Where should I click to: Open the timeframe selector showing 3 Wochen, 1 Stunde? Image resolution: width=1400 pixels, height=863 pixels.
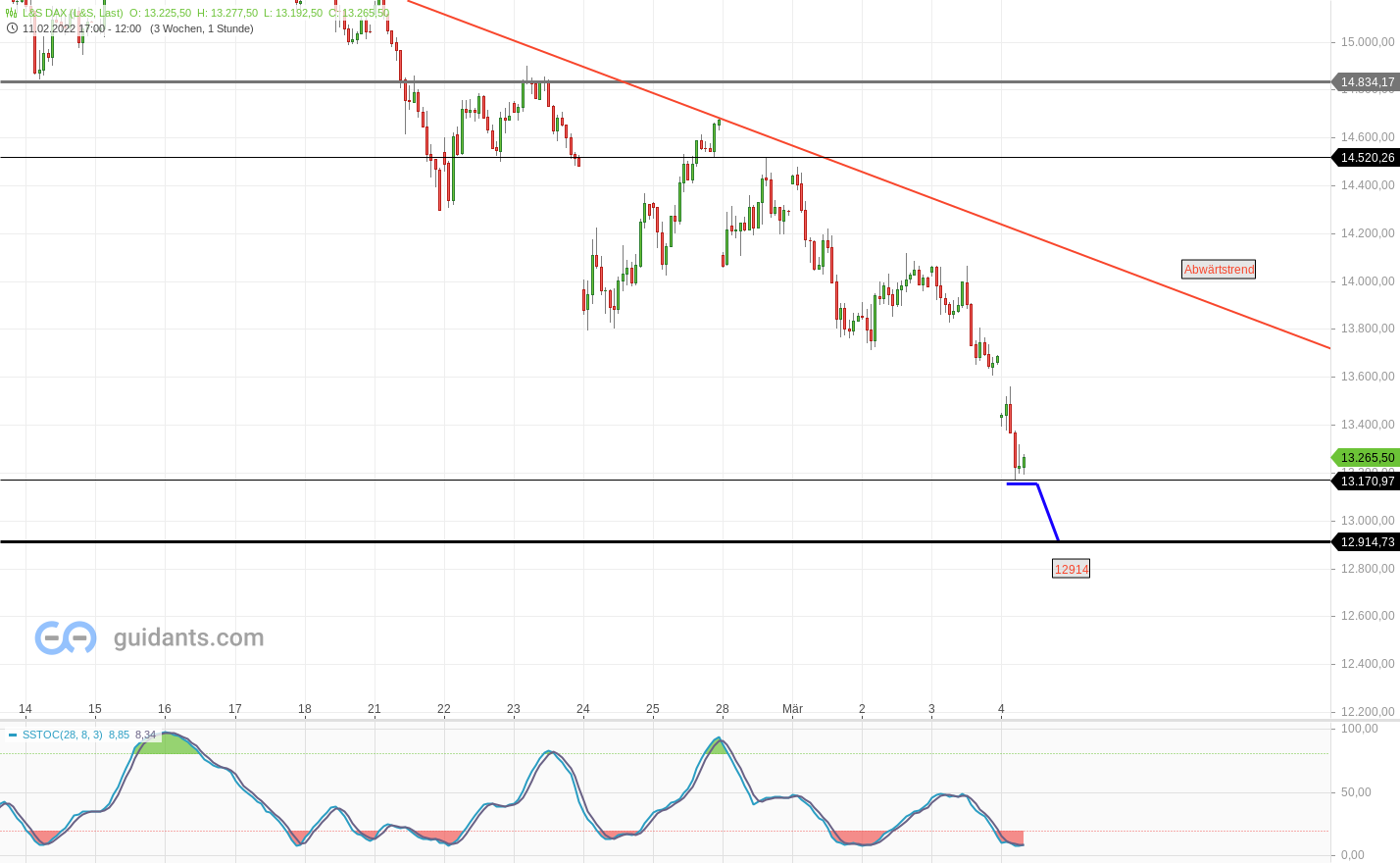[x=203, y=28]
